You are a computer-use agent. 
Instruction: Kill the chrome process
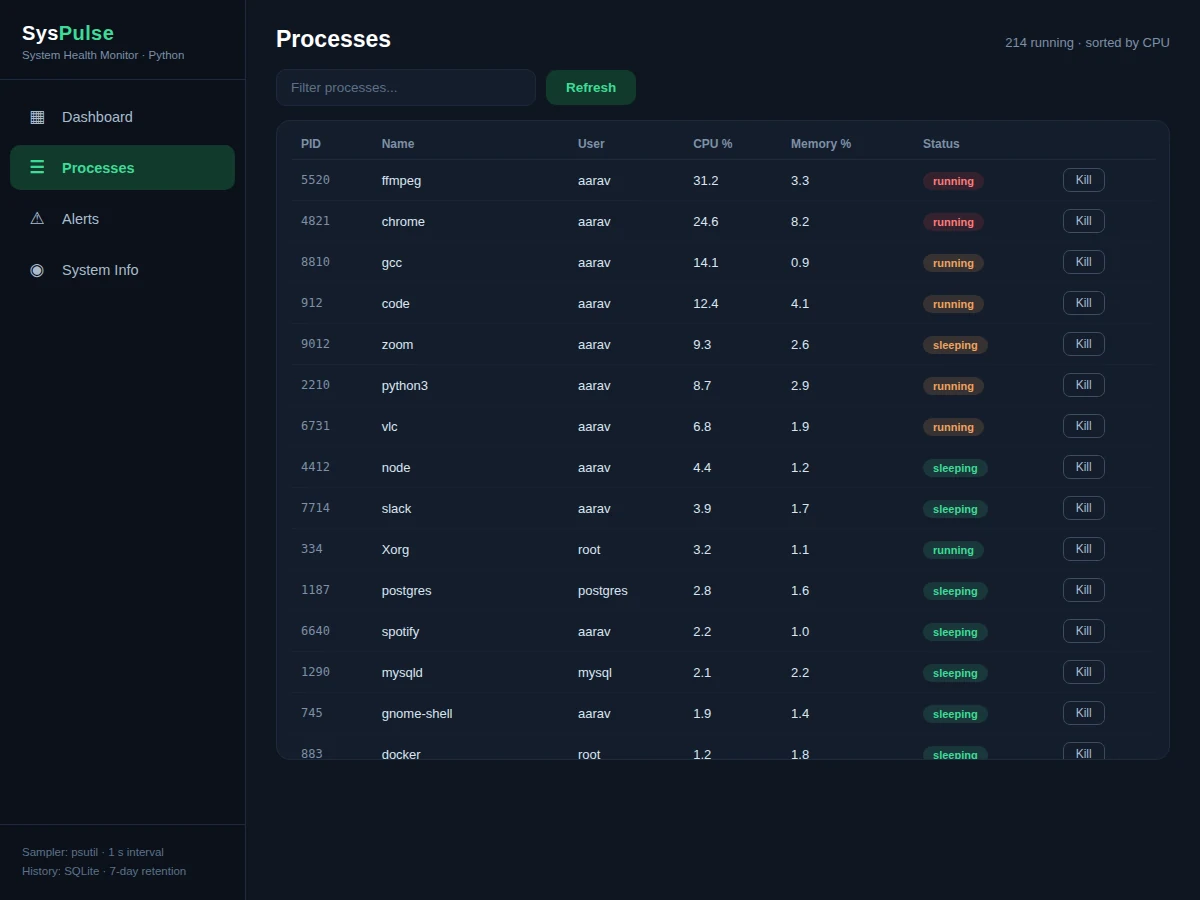(1083, 221)
